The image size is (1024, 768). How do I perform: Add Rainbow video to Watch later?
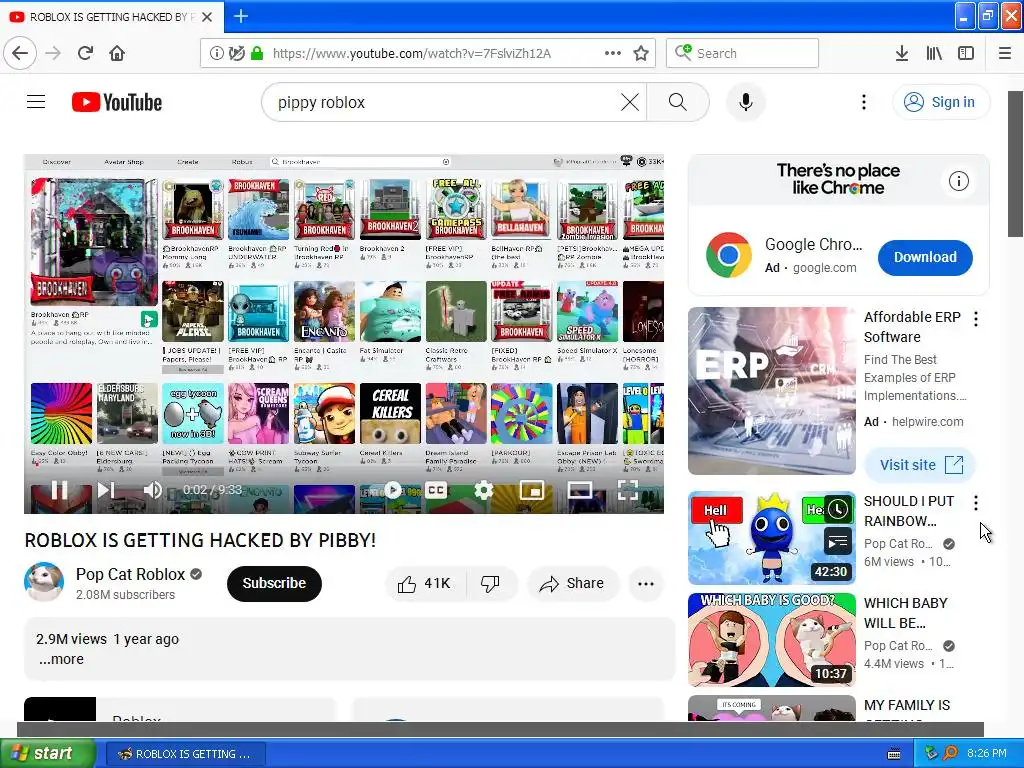[x=839, y=509]
